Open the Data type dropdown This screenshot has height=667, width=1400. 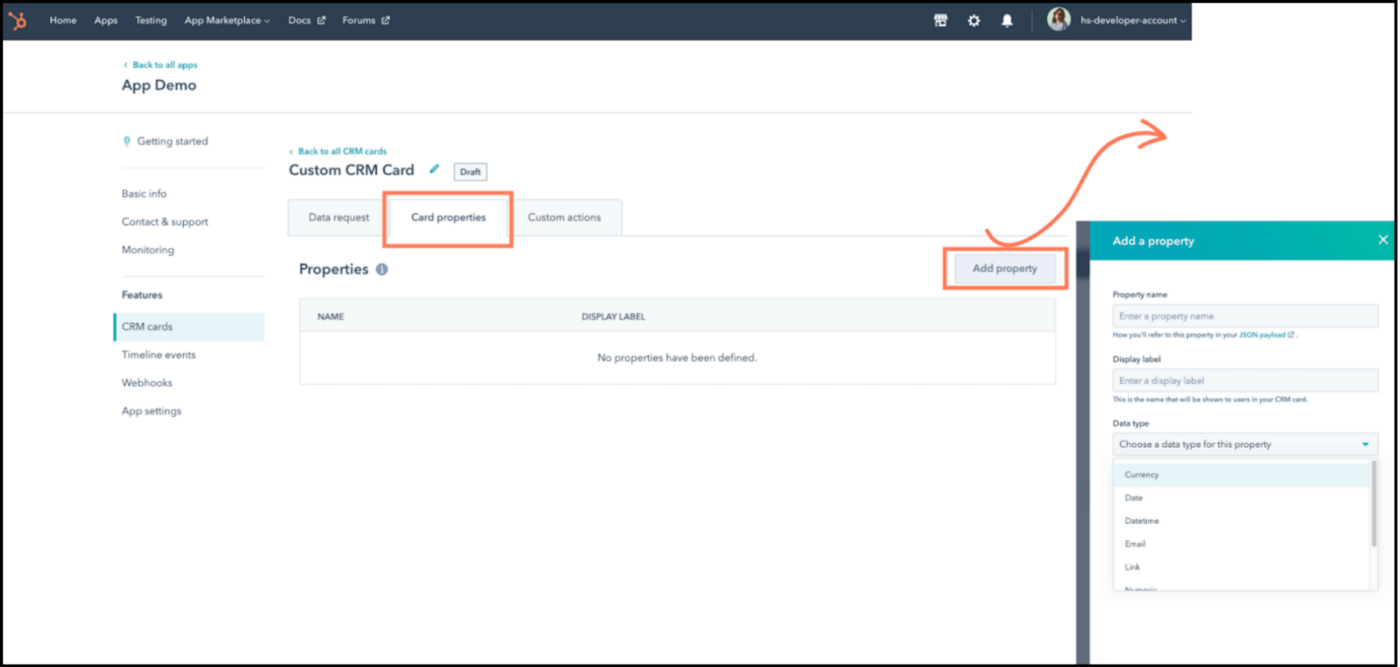pyautogui.click(x=1244, y=443)
